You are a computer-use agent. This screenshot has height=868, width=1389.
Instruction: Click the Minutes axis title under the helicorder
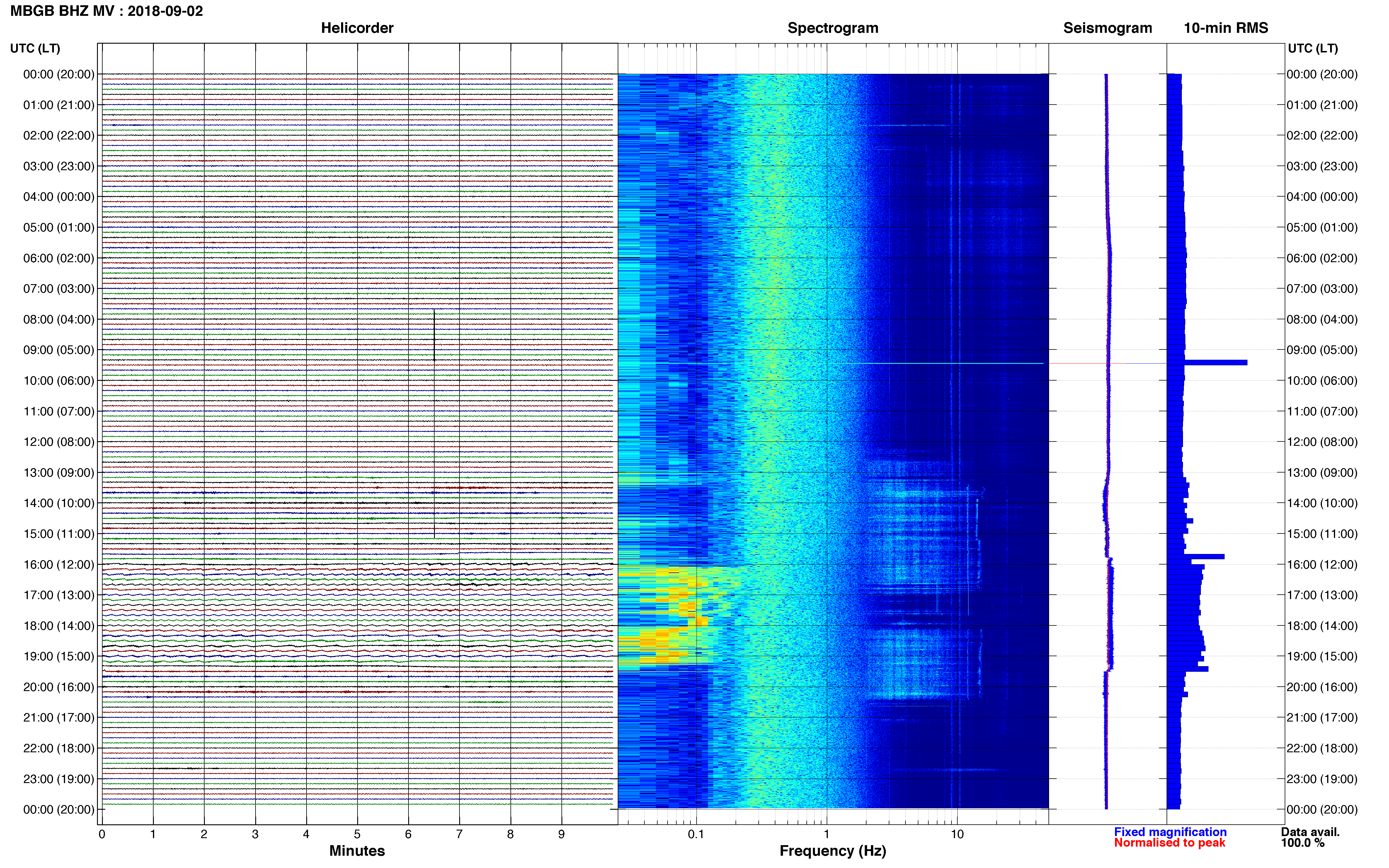click(357, 851)
